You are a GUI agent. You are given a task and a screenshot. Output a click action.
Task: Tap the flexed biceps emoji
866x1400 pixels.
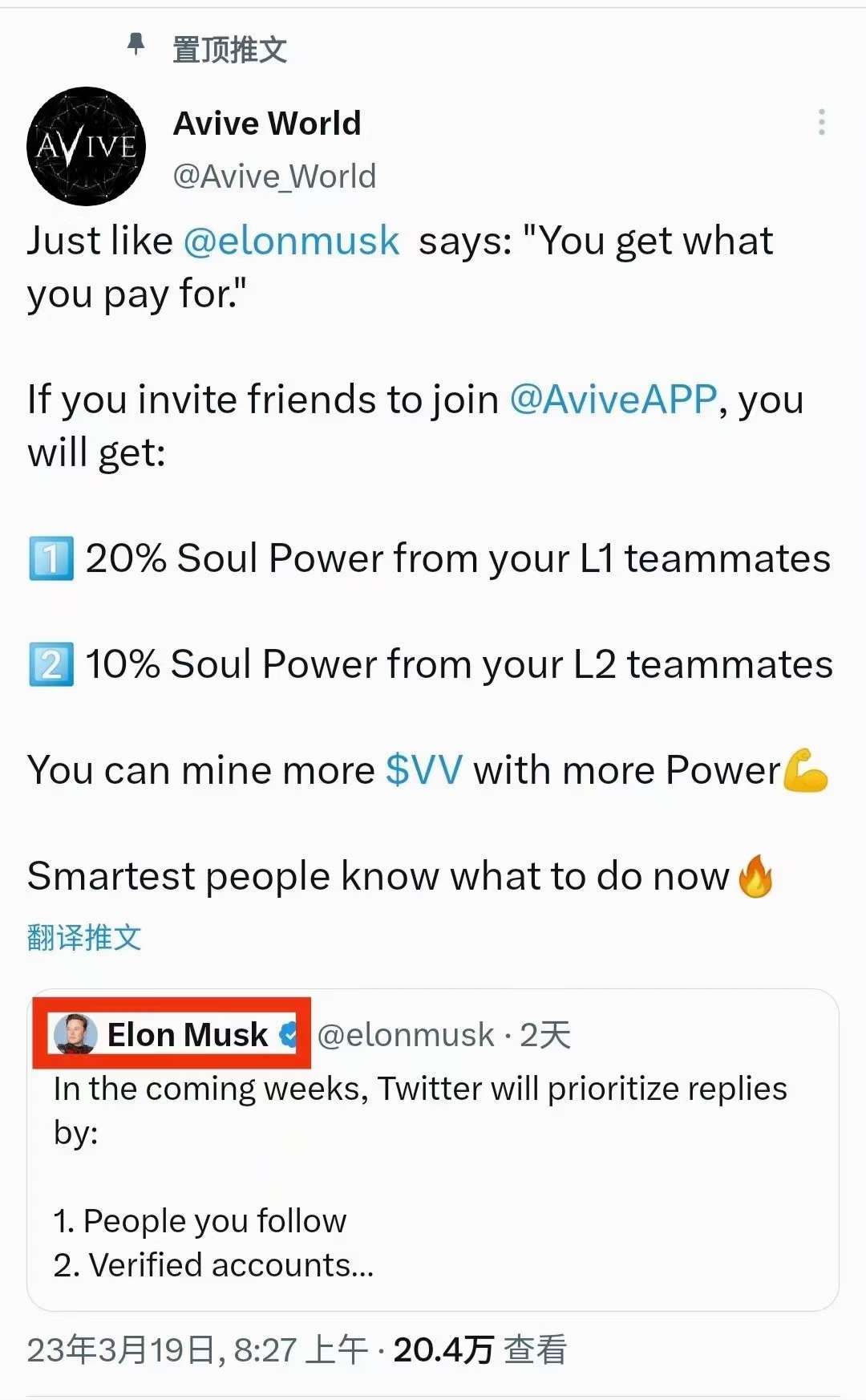pos(805,770)
